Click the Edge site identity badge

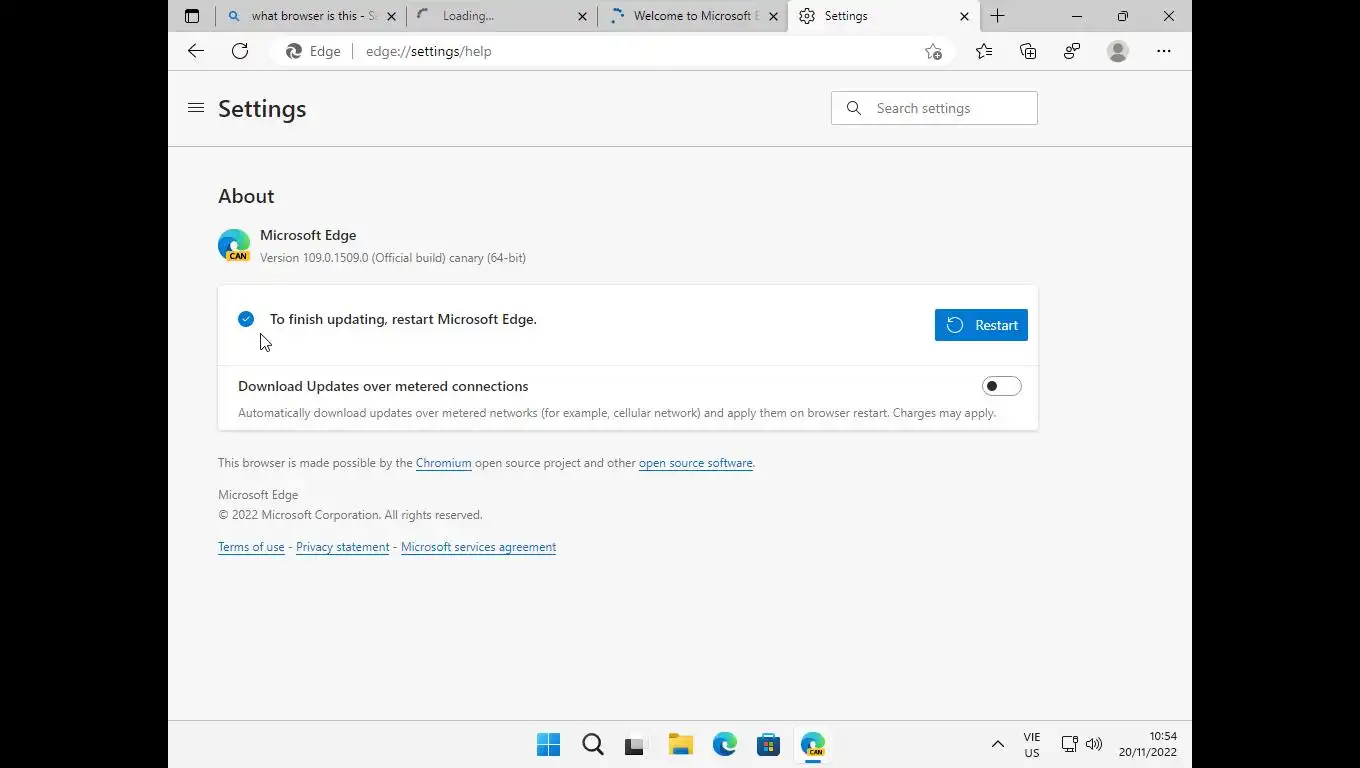313,51
